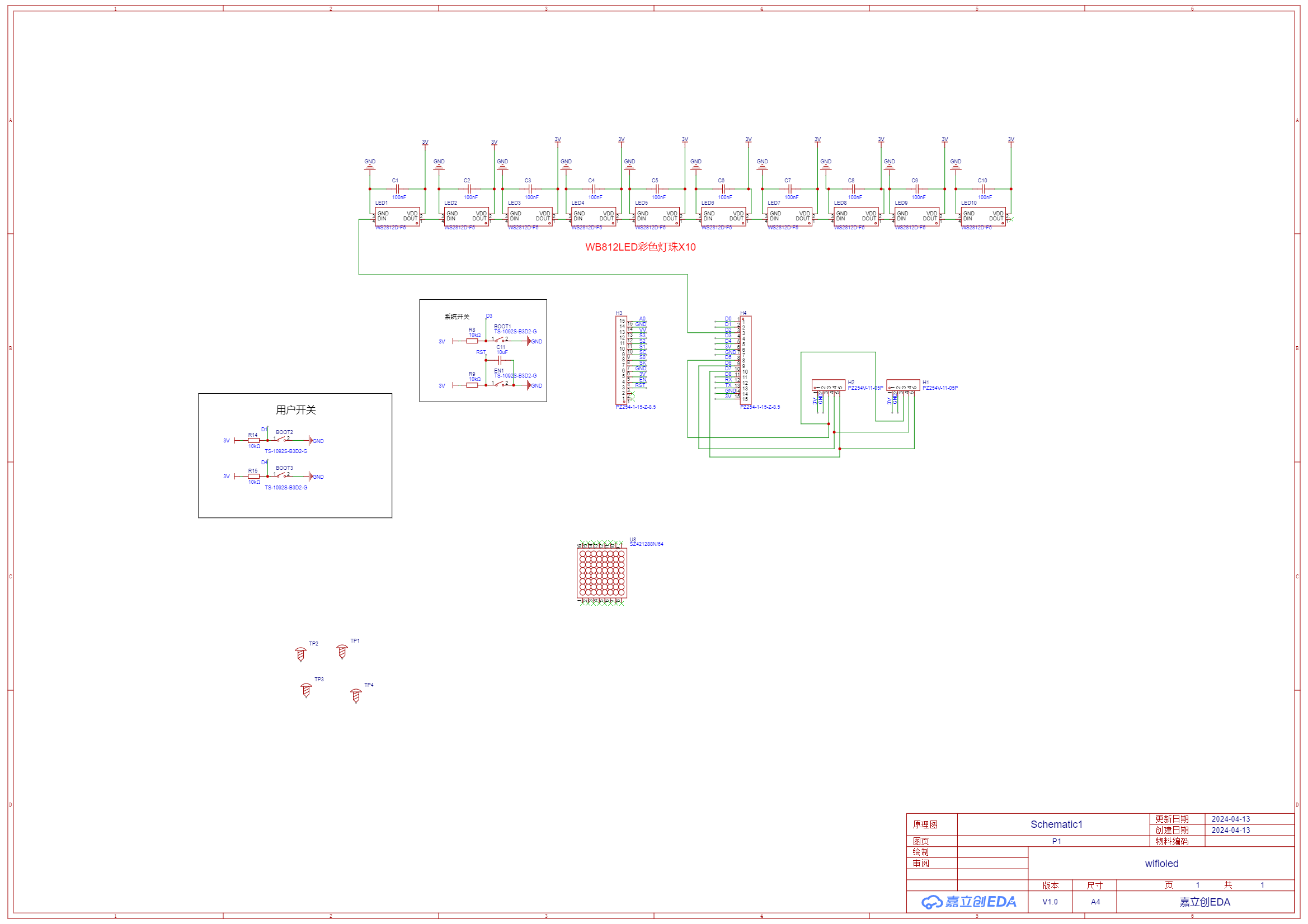Select the LED3 WS2812D-F5 chip symbol
The image size is (1308, 924).
coord(530,216)
